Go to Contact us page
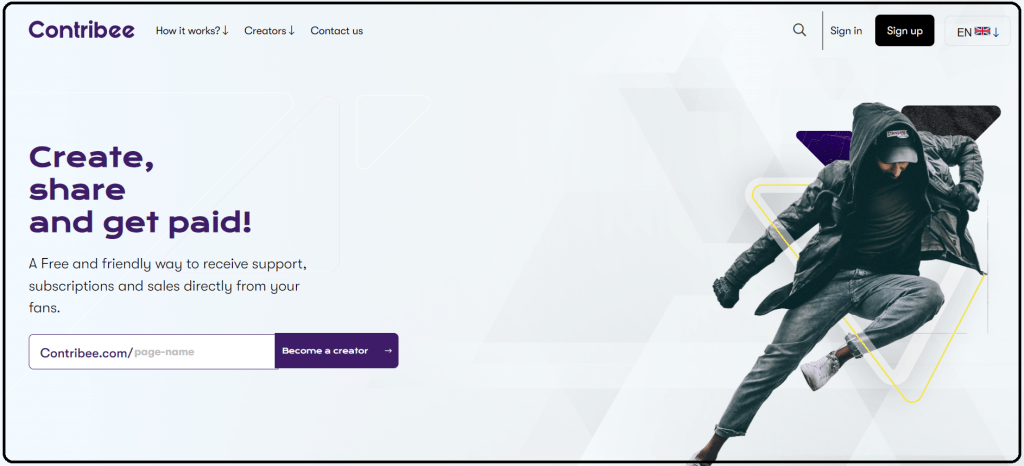This screenshot has width=1024, height=466. click(x=336, y=31)
